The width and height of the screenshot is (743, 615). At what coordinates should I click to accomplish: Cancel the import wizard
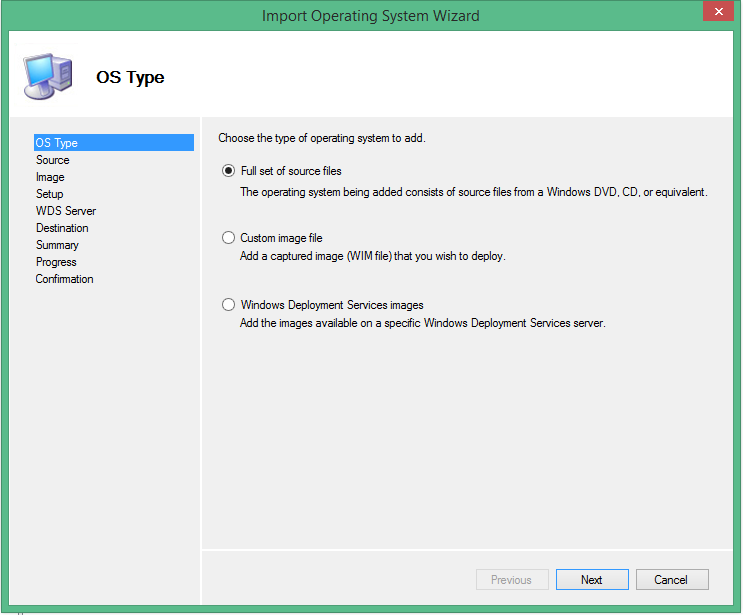pyautogui.click(x=671, y=580)
